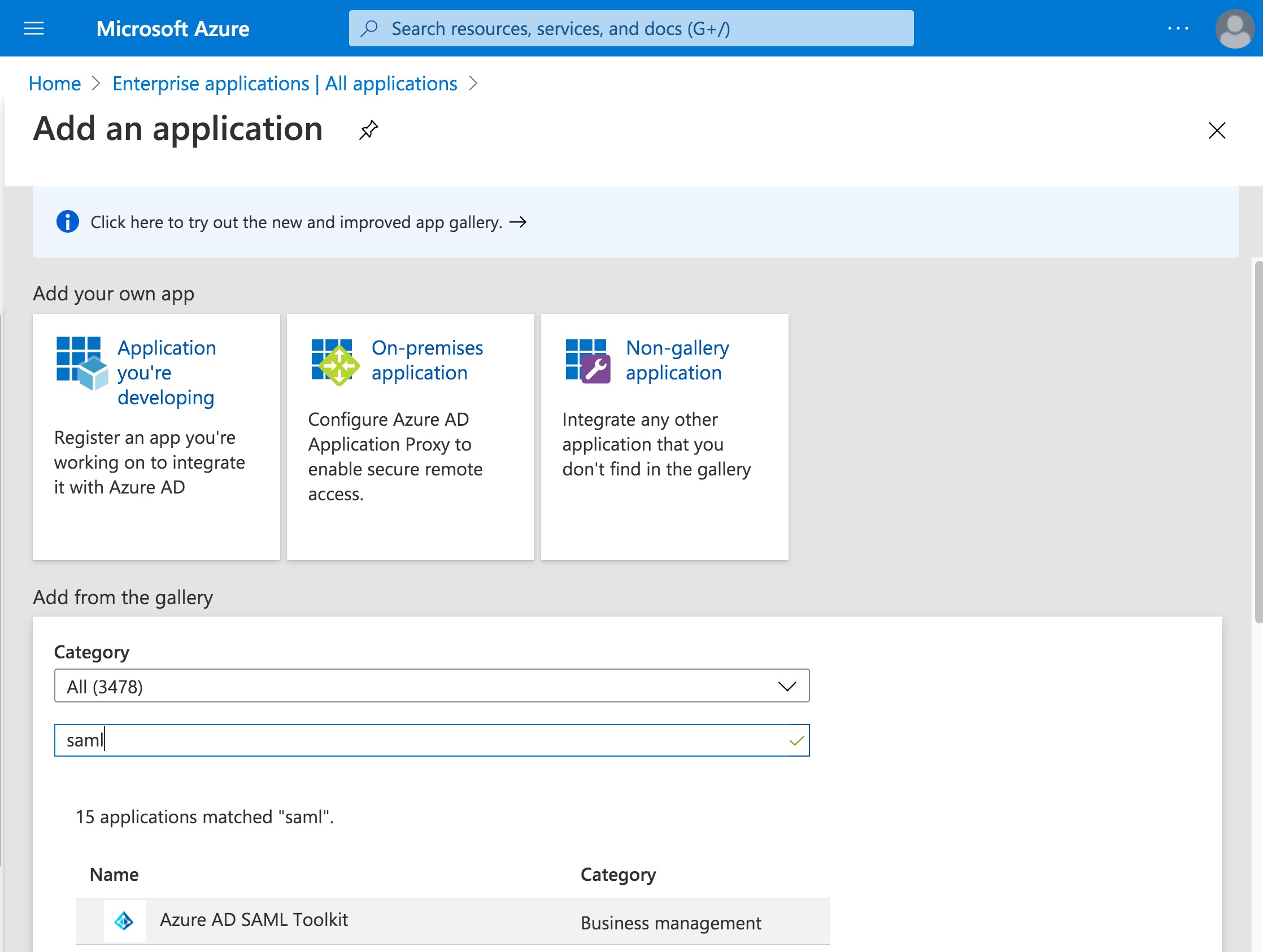This screenshot has width=1263, height=952.
Task: Open the Category dropdown showing All (3478)
Action: (432, 685)
